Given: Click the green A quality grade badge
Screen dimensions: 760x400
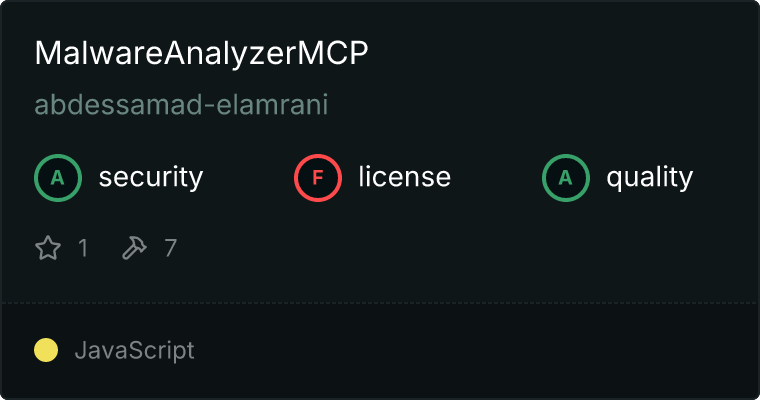Looking at the screenshot, I should (x=566, y=178).
